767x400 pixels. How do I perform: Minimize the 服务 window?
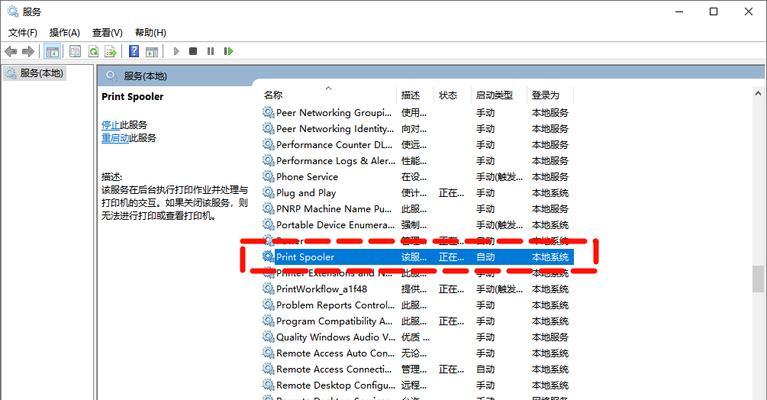(x=679, y=11)
